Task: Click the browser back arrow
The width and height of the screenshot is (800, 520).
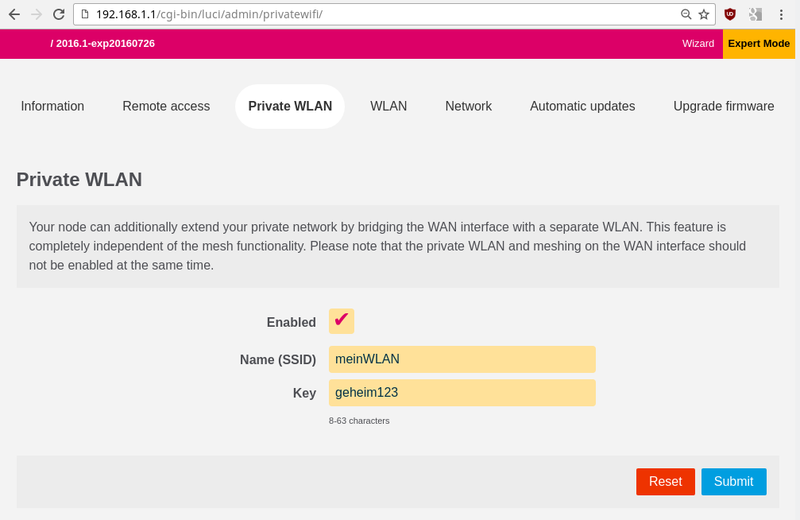Action: pyautogui.click(x=12, y=15)
